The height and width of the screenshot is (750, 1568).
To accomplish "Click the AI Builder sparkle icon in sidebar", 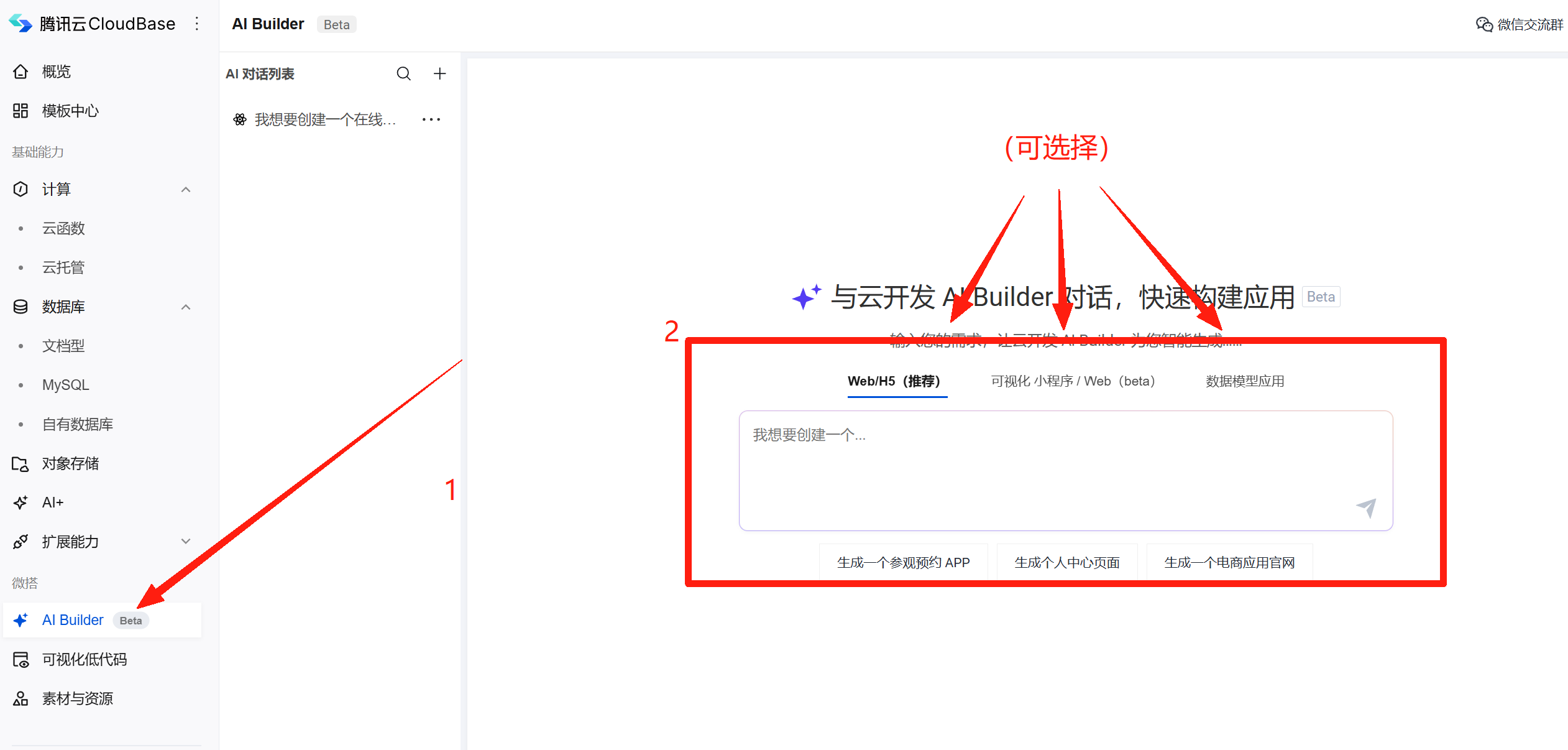I will point(21,620).
